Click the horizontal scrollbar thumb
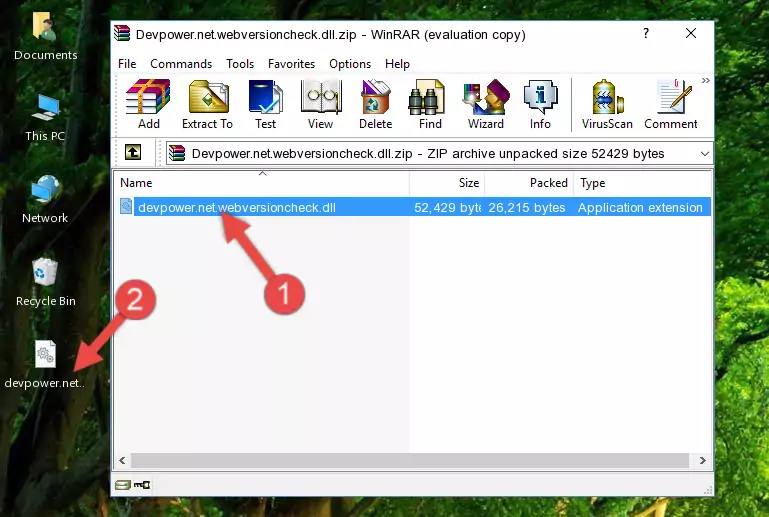This screenshot has height=517, width=769. tap(410, 460)
